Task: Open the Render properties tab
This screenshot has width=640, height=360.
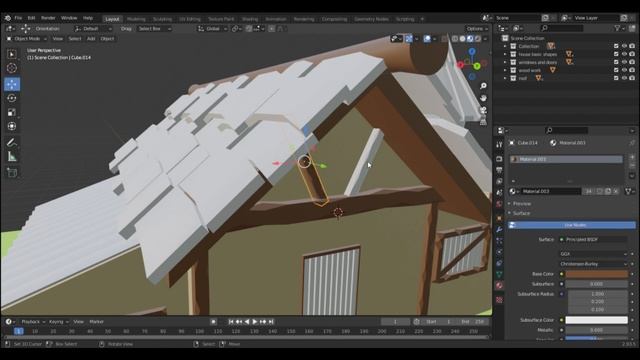Action: (x=499, y=159)
